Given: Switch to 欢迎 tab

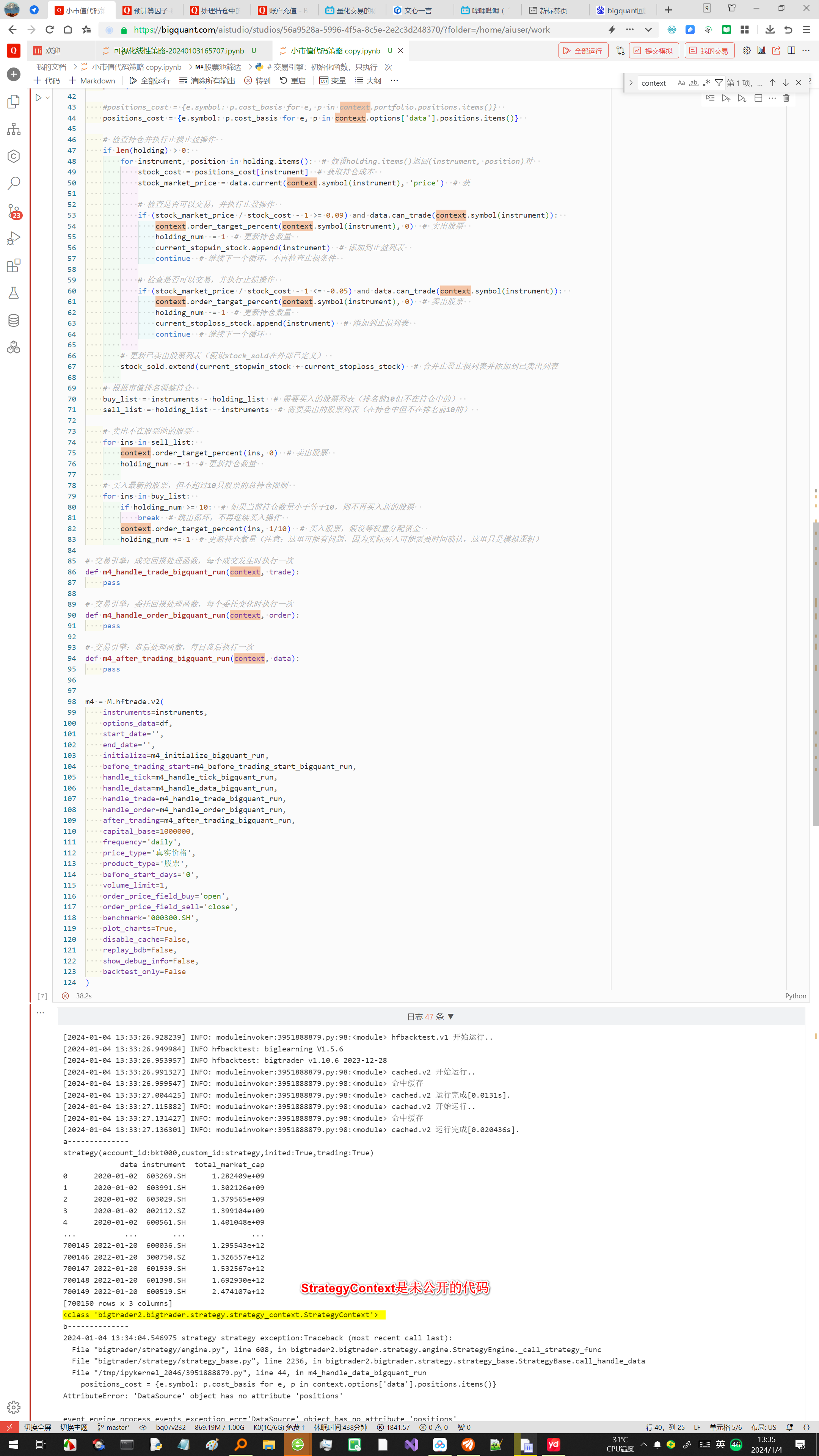Looking at the screenshot, I should coord(53,51).
